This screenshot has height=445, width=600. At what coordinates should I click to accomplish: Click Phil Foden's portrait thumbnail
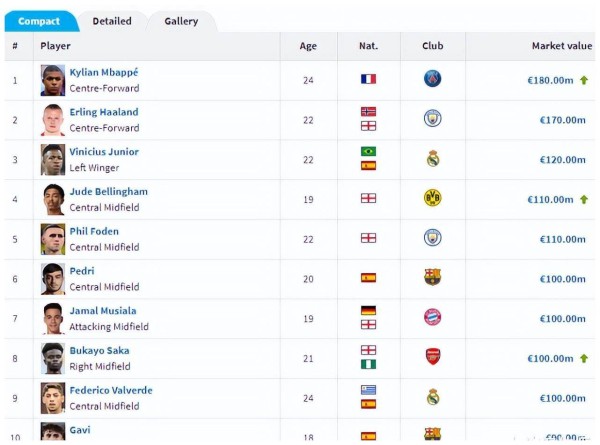coord(53,239)
